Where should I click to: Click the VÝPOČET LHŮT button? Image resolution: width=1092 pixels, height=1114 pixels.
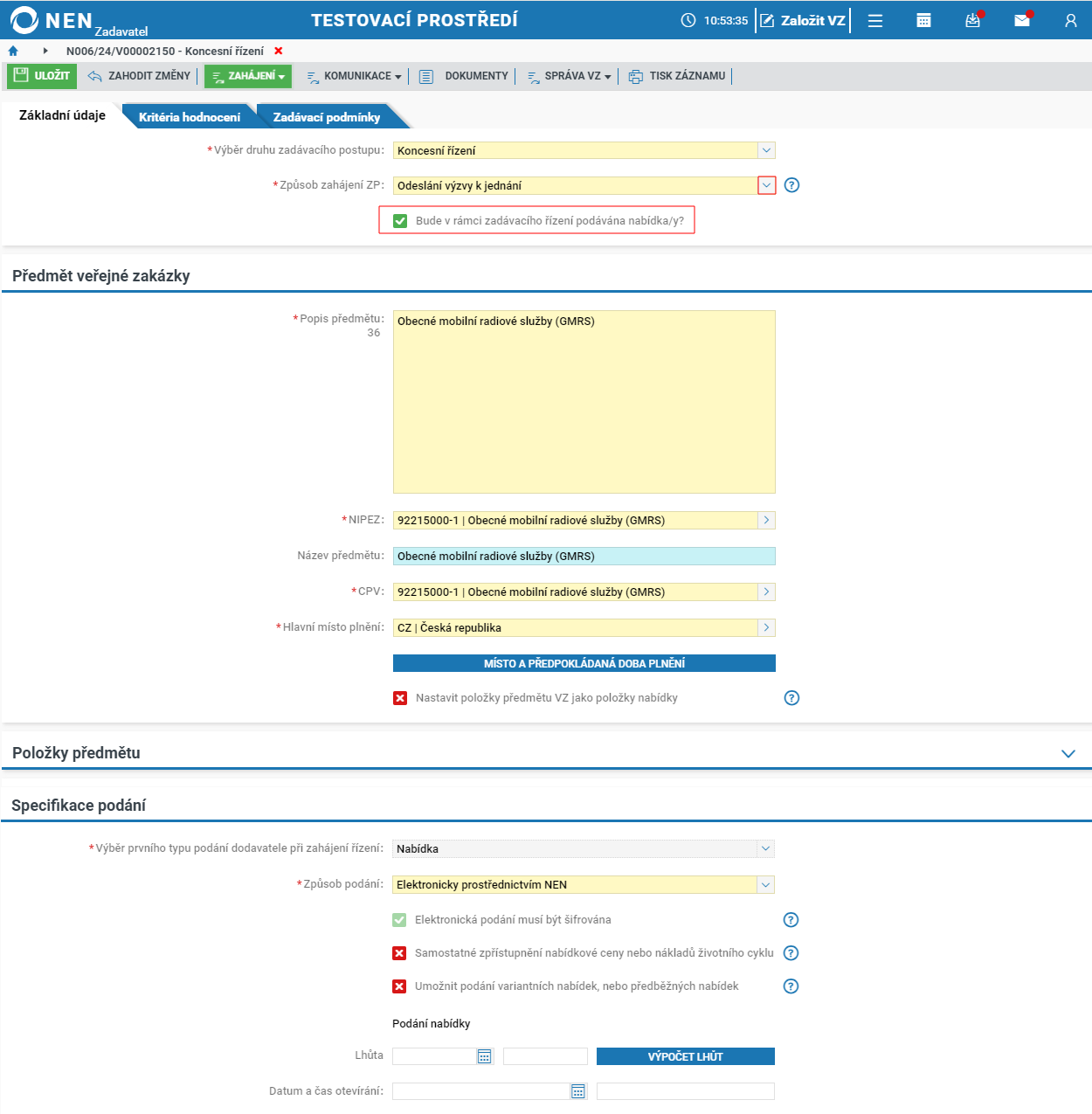(686, 1056)
